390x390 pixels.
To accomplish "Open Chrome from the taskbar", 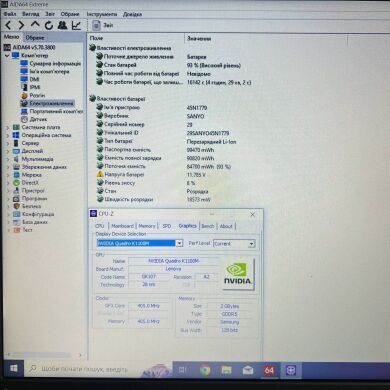I will [205, 370].
